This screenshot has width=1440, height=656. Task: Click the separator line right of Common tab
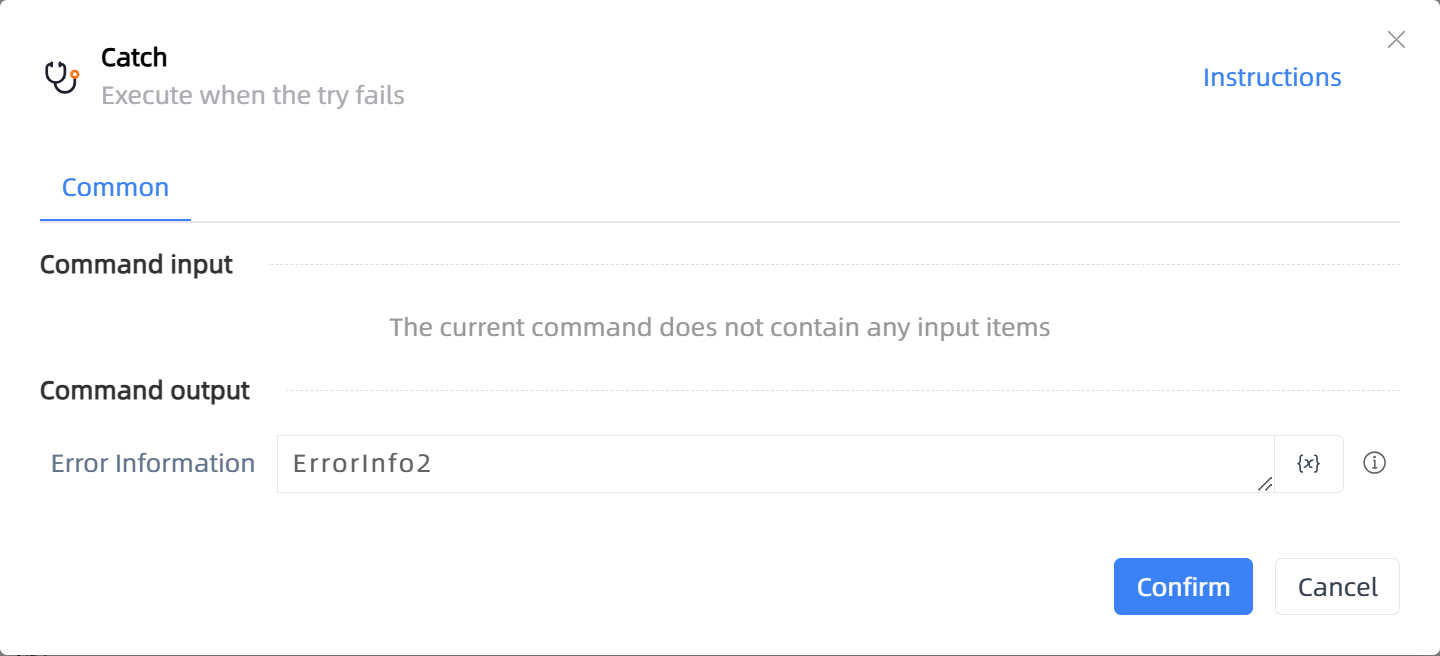pyautogui.click(x=795, y=221)
